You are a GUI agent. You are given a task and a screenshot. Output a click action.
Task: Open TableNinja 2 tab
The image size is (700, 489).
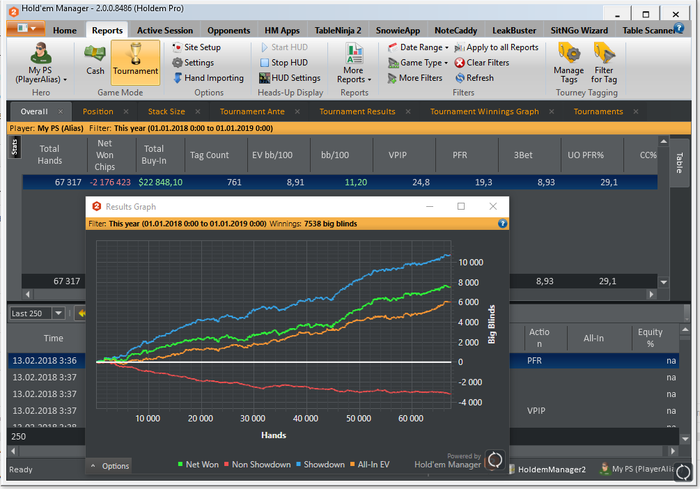pos(338,30)
